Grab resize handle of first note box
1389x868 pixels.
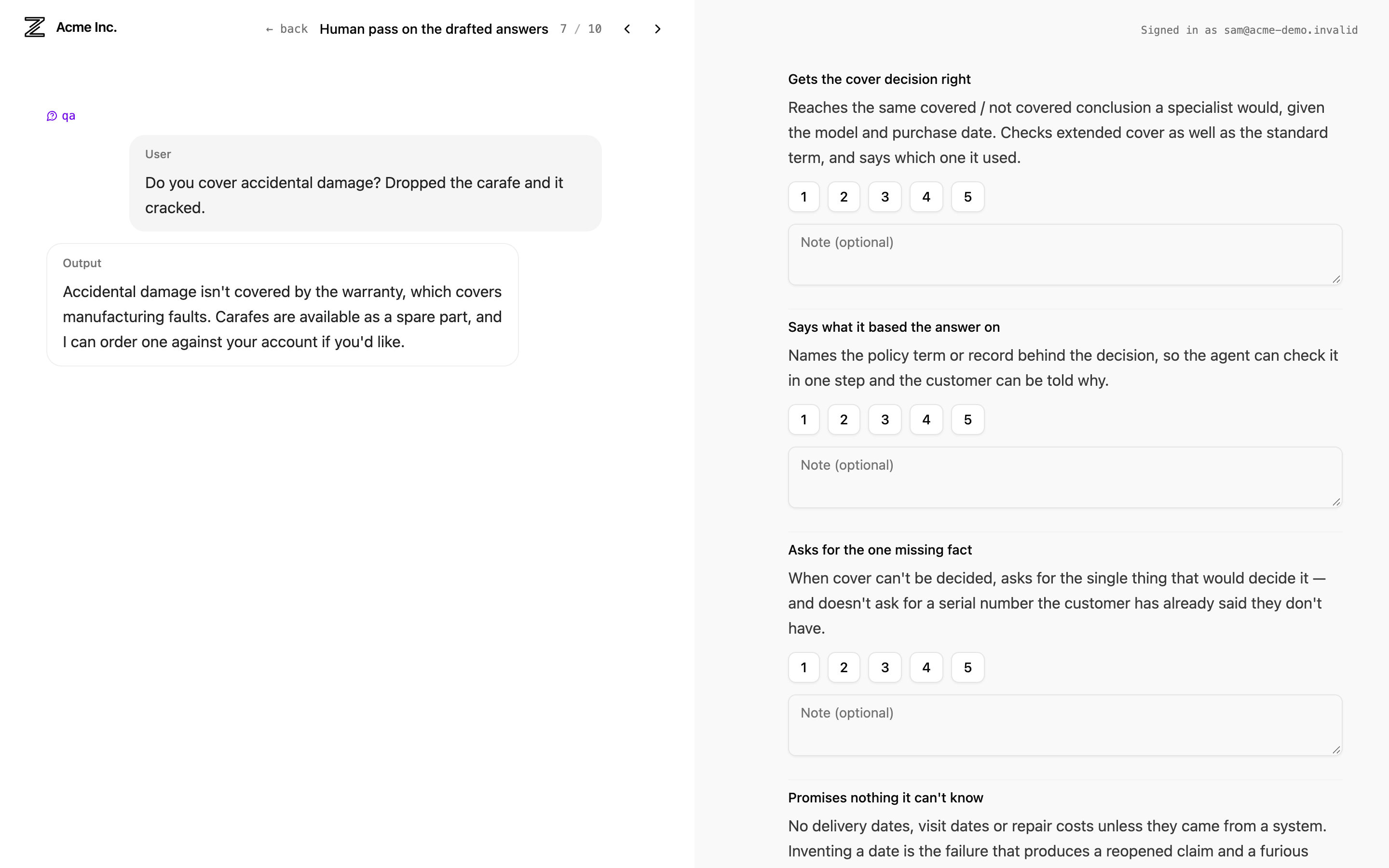[x=1336, y=279]
